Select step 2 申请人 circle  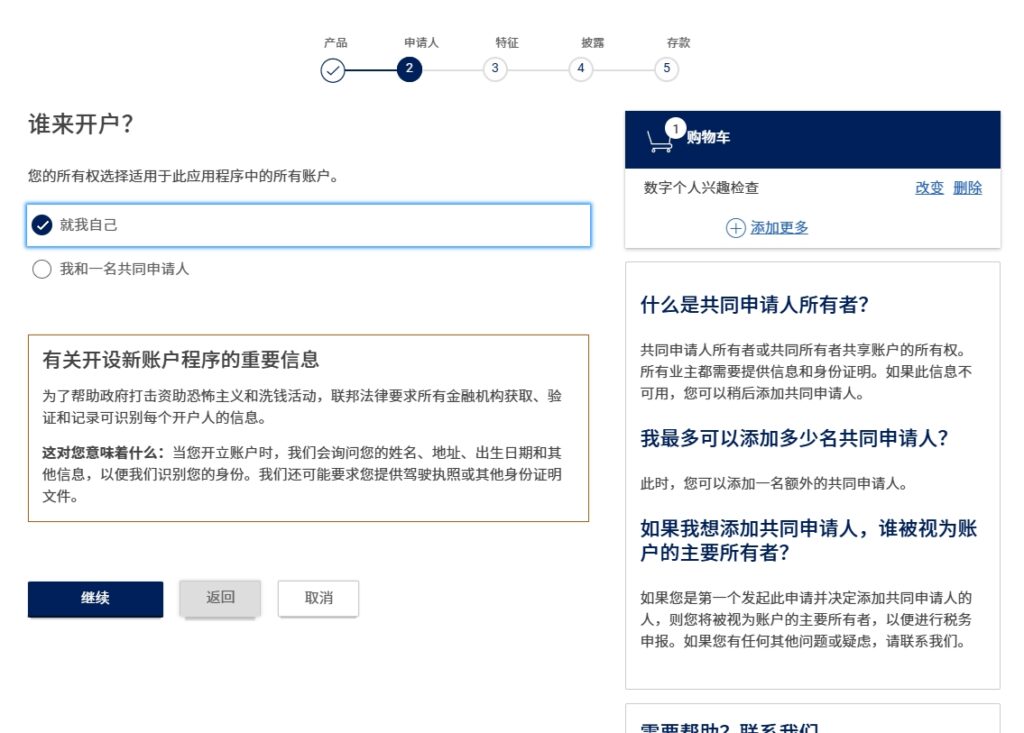409,69
